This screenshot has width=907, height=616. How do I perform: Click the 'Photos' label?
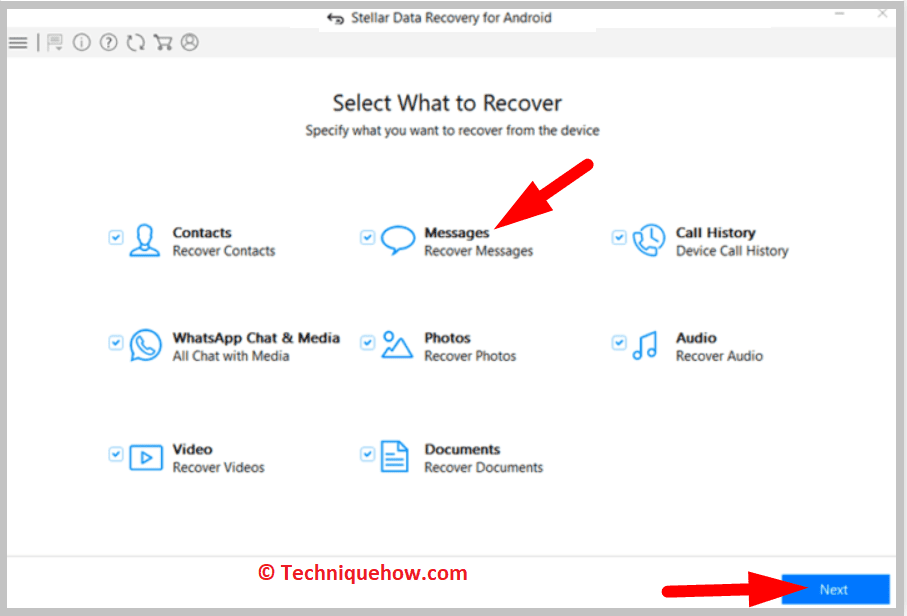pyautogui.click(x=448, y=338)
